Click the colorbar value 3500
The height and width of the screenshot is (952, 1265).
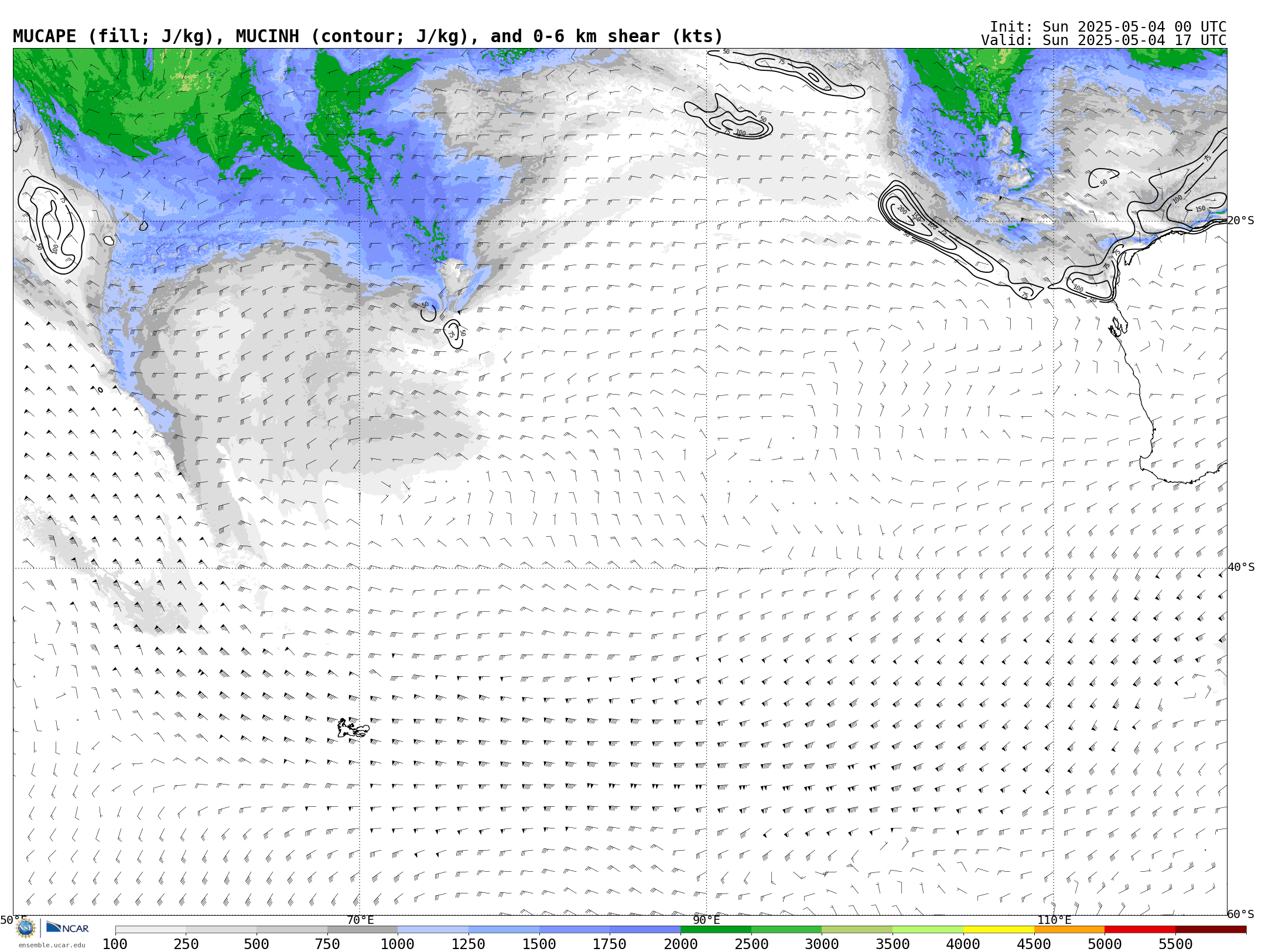[x=893, y=944]
